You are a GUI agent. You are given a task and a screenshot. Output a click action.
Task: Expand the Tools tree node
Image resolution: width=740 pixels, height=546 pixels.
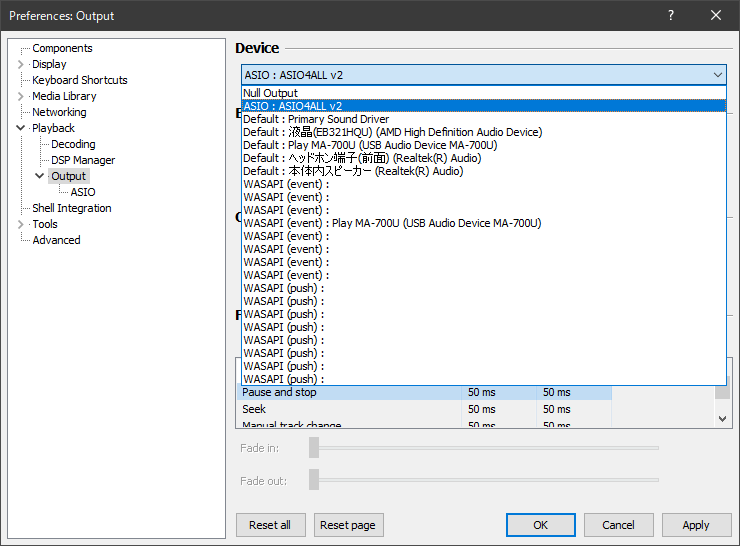(x=21, y=224)
